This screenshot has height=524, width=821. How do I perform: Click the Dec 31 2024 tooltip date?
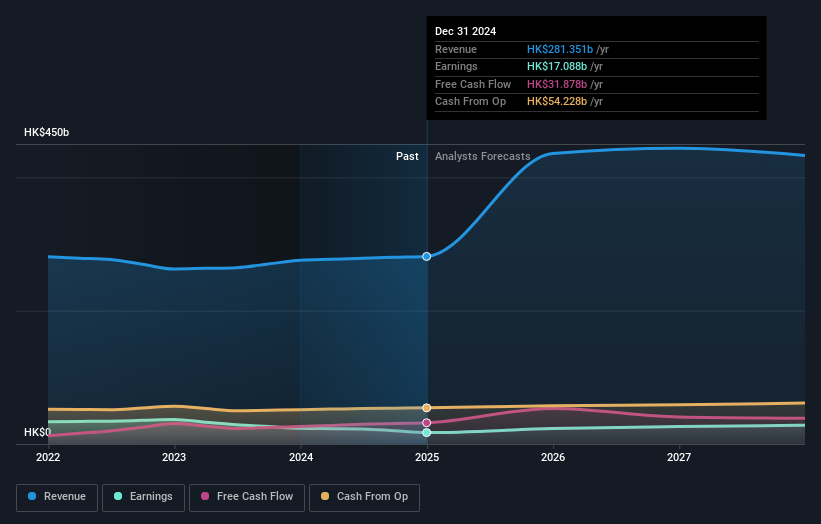click(x=465, y=31)
